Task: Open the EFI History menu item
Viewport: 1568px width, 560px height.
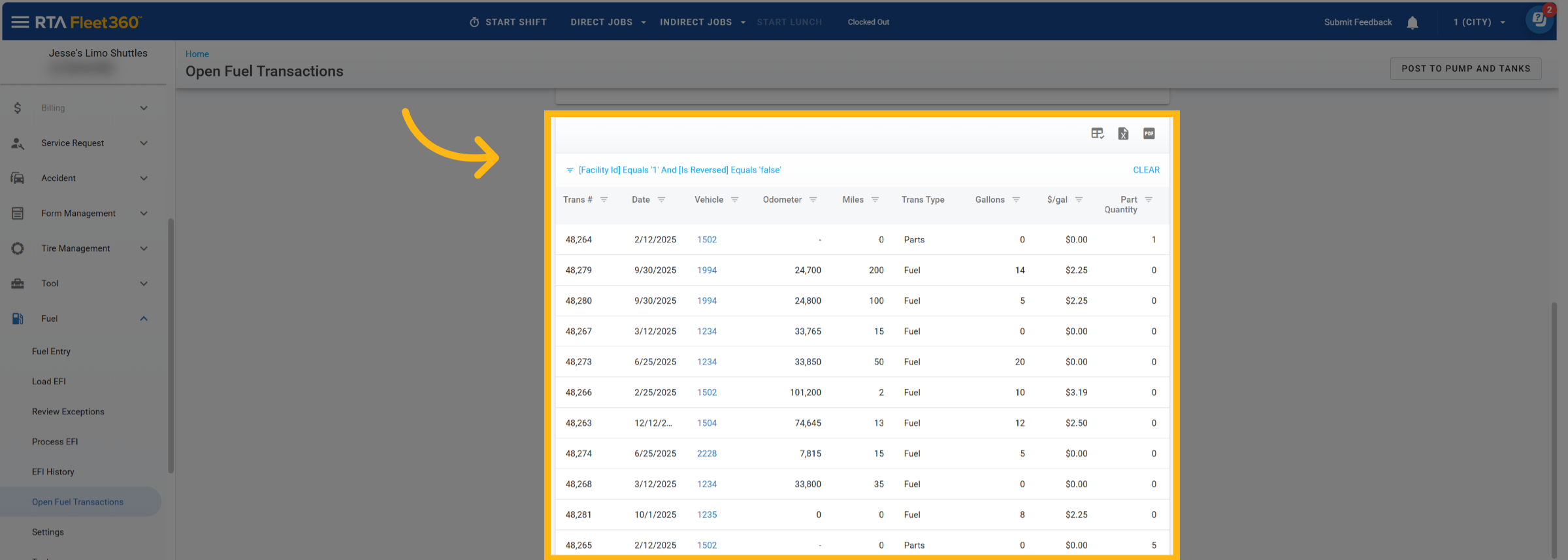Action: [x=53, y=472]
